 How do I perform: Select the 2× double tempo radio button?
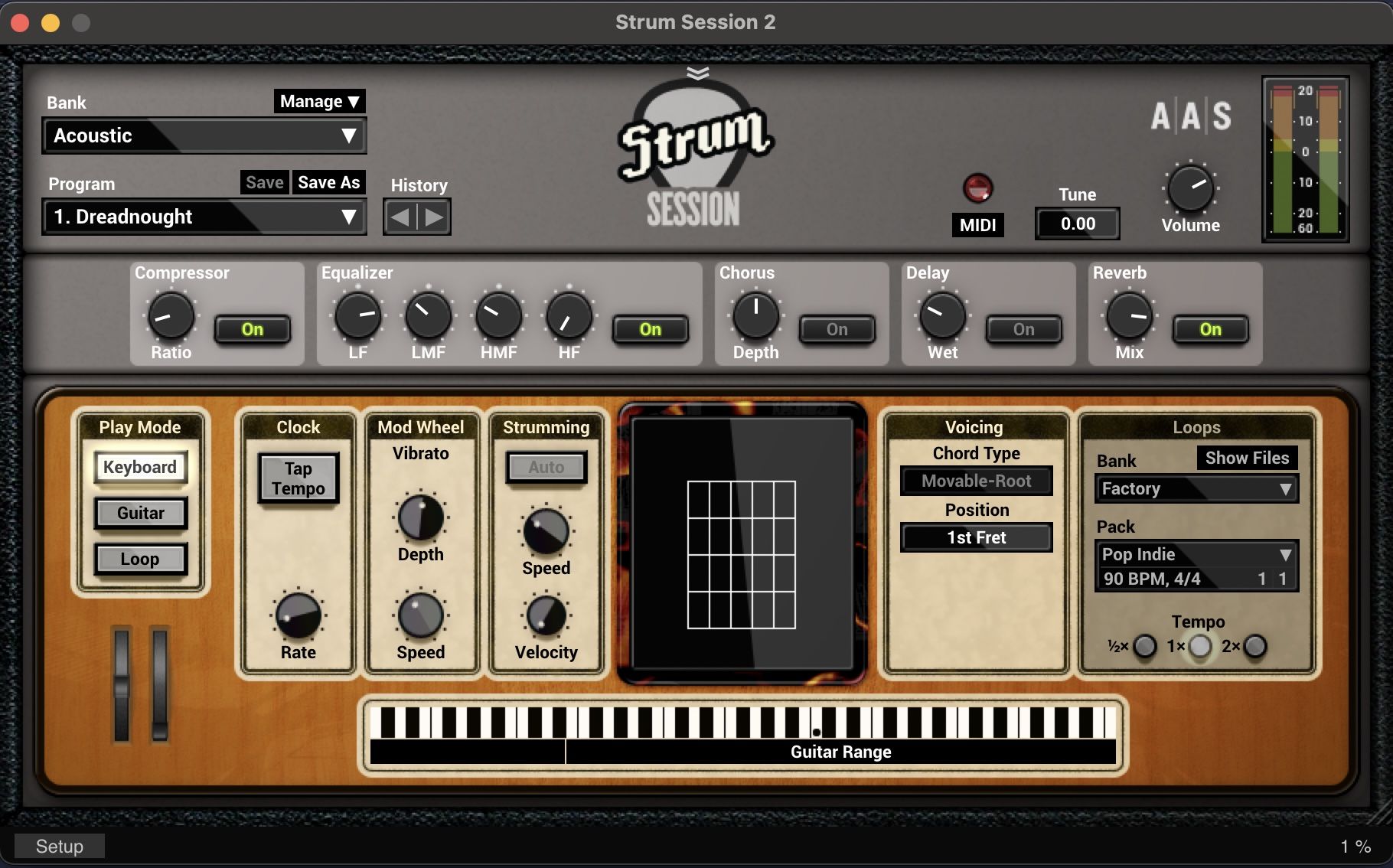tap(1255, 646)
